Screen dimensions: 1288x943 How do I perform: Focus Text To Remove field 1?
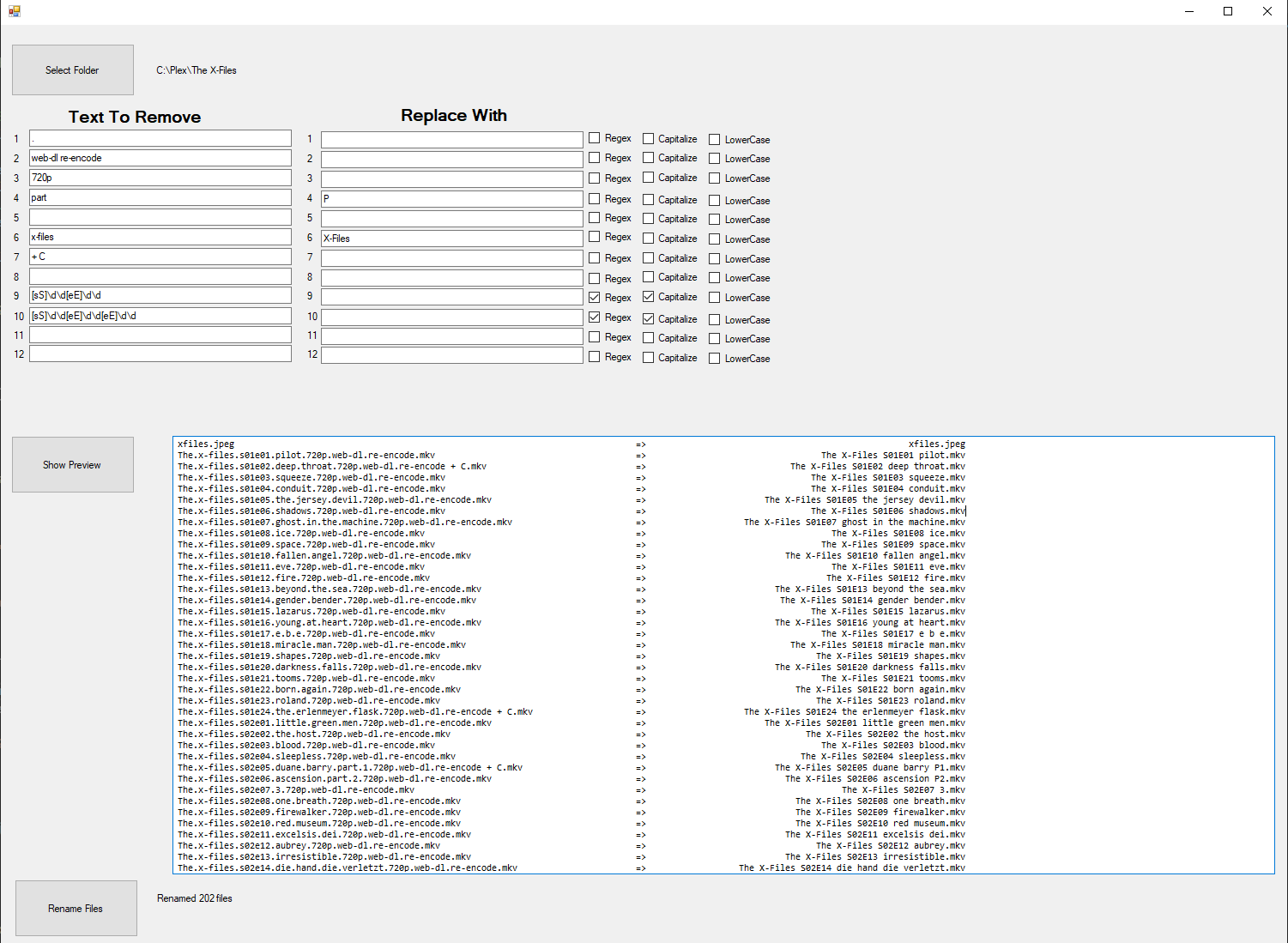(x=160, y=138)
